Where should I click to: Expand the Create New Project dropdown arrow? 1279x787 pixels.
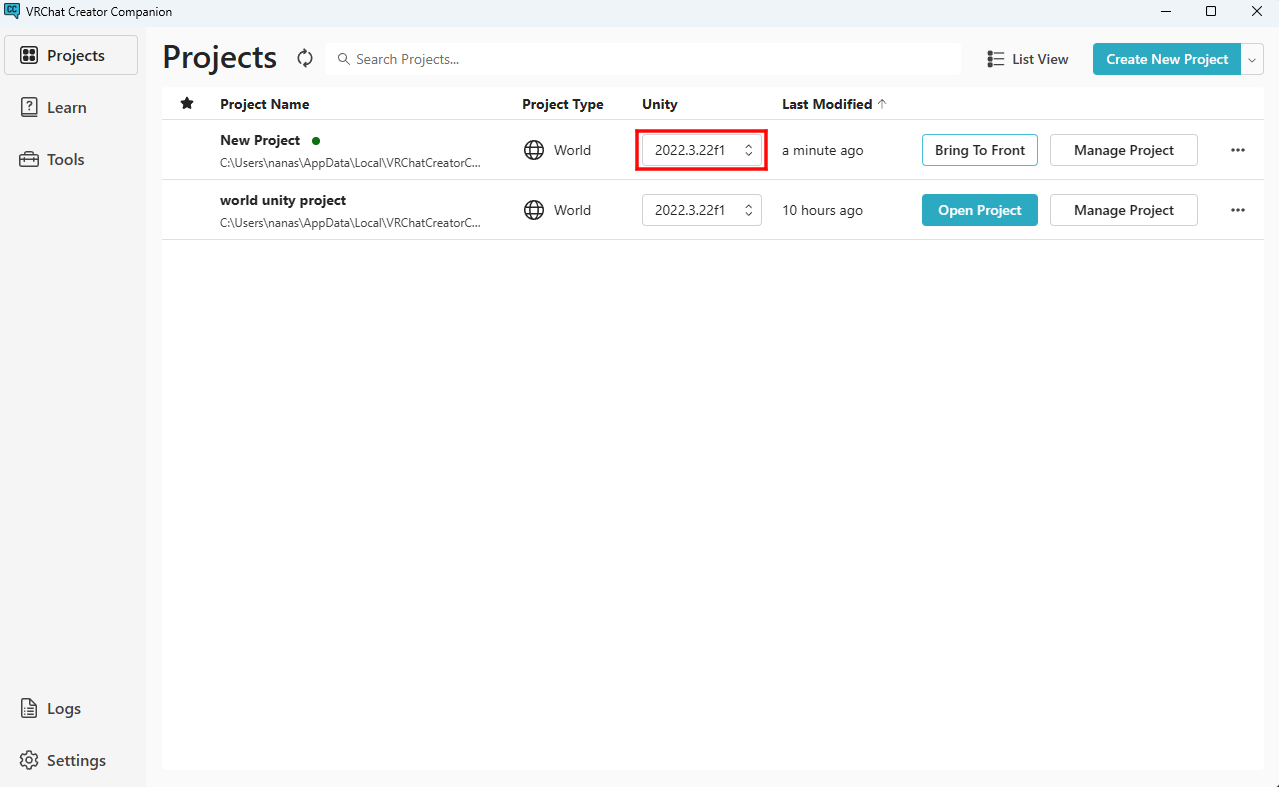[1253, 59]
